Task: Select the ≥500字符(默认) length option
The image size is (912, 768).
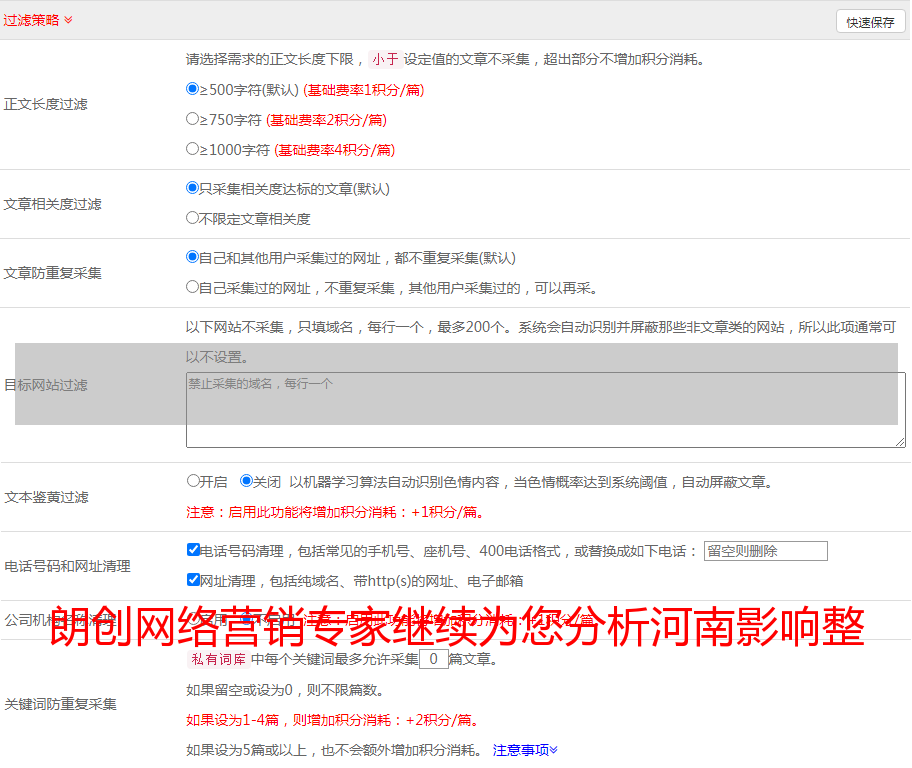Action: point(193,89)
